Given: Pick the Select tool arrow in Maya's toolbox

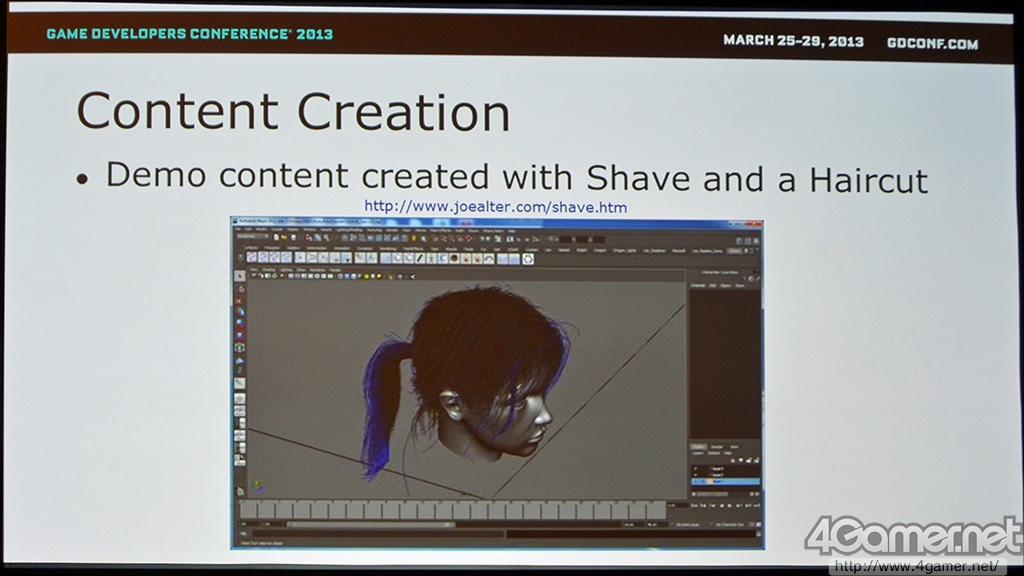Looking at the screenshot, I should click(x=240, y=276).
